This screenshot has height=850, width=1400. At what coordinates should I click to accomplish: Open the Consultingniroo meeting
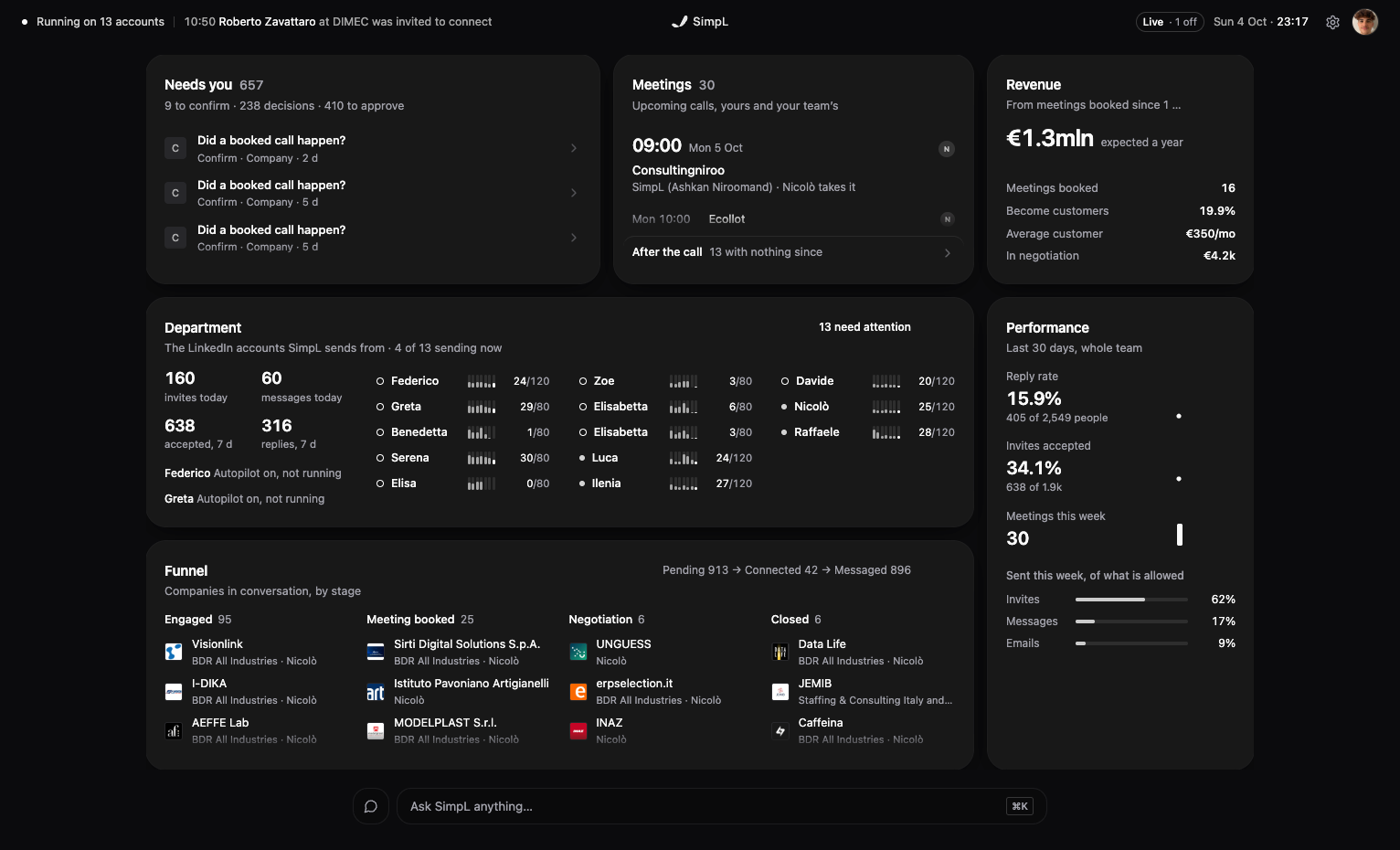793,166
